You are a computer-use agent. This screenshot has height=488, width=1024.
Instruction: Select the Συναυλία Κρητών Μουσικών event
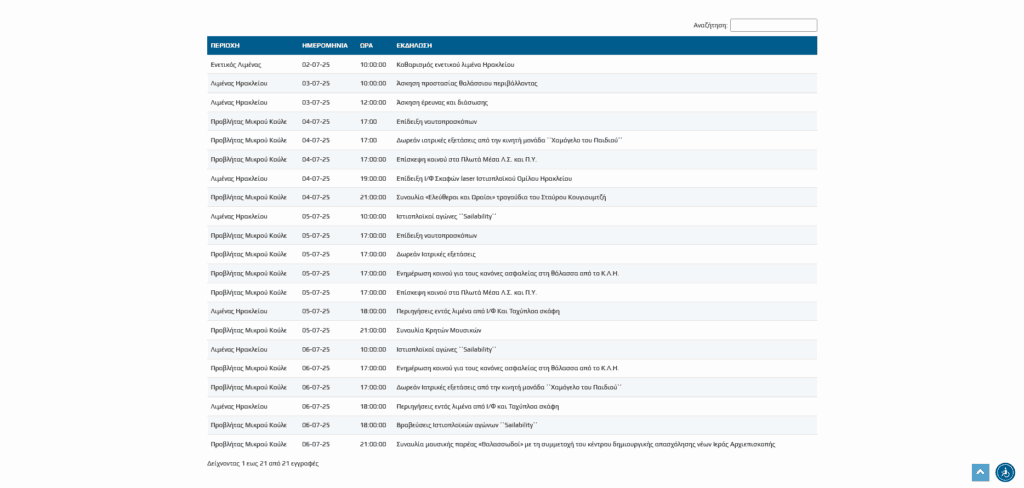(x=438, y=330)
